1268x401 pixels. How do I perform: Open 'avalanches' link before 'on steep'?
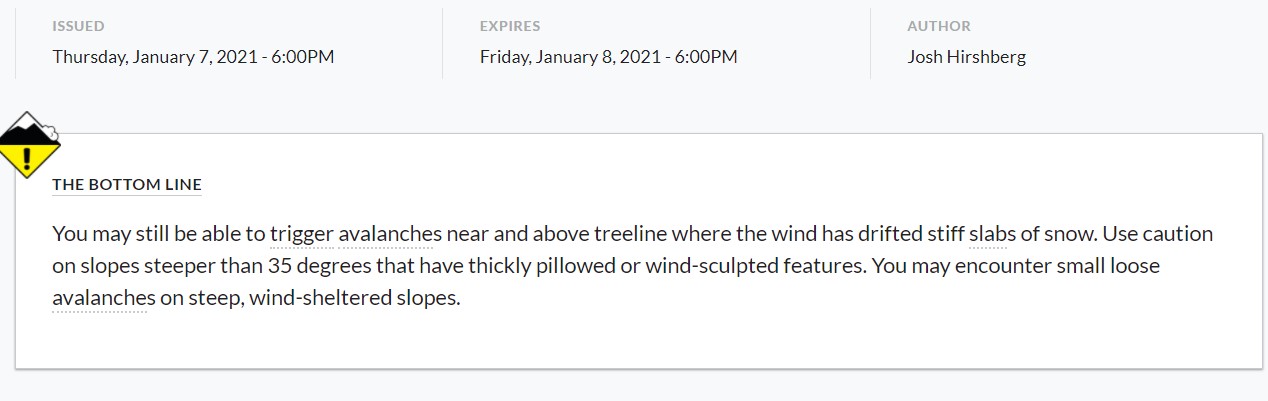tap(103, 298)
